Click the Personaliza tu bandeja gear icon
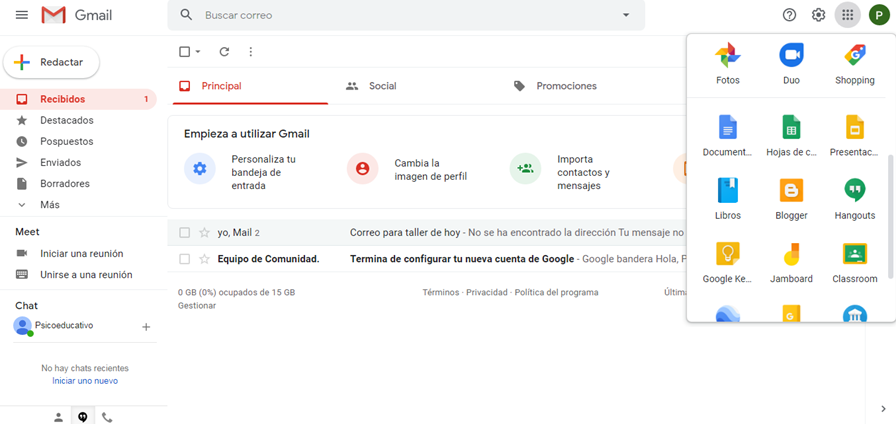The width and height of the screenshot is (896, 428). (x=199, y=169)
